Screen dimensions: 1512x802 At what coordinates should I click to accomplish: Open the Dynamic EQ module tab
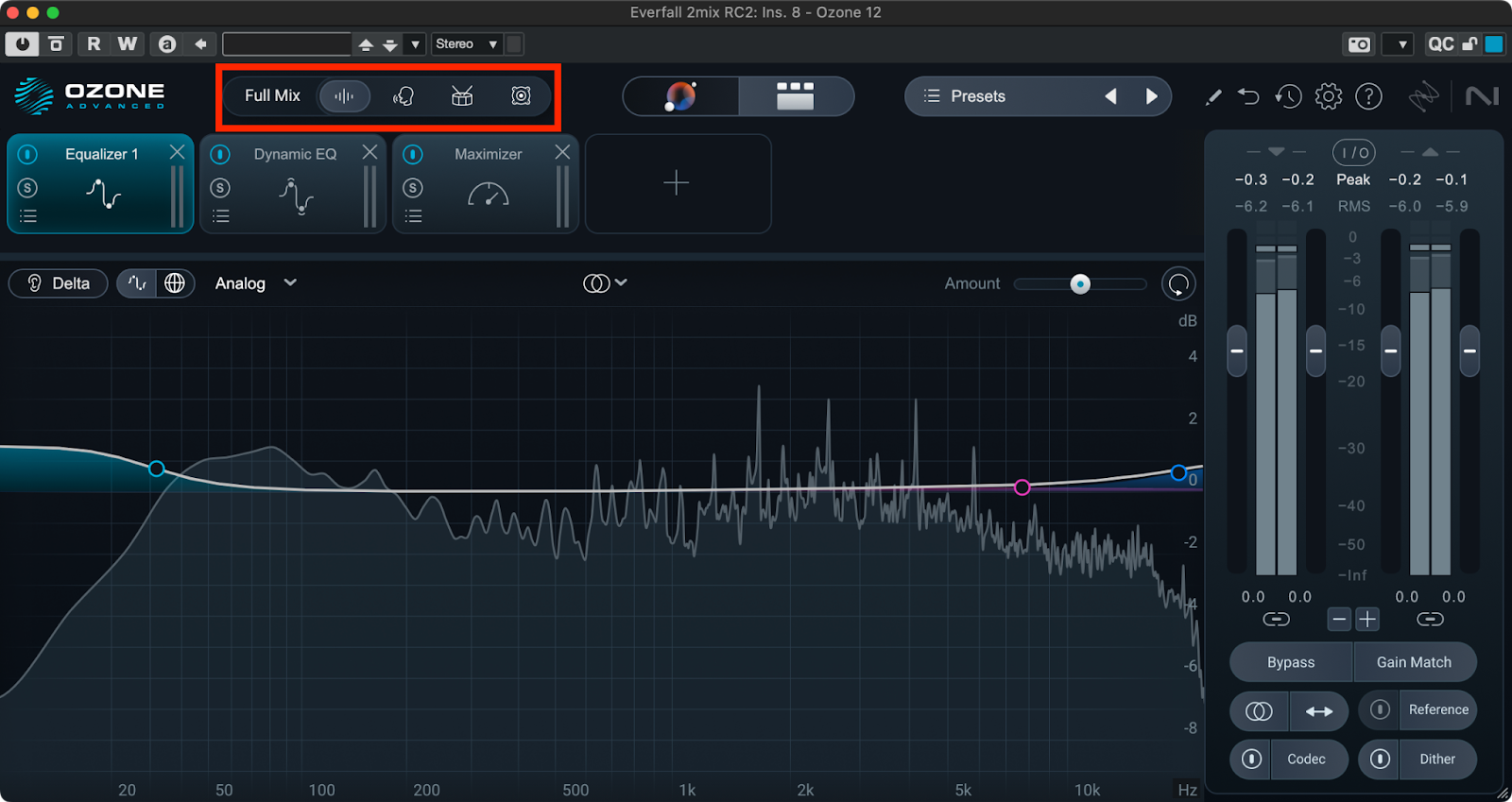click(294, 183)
